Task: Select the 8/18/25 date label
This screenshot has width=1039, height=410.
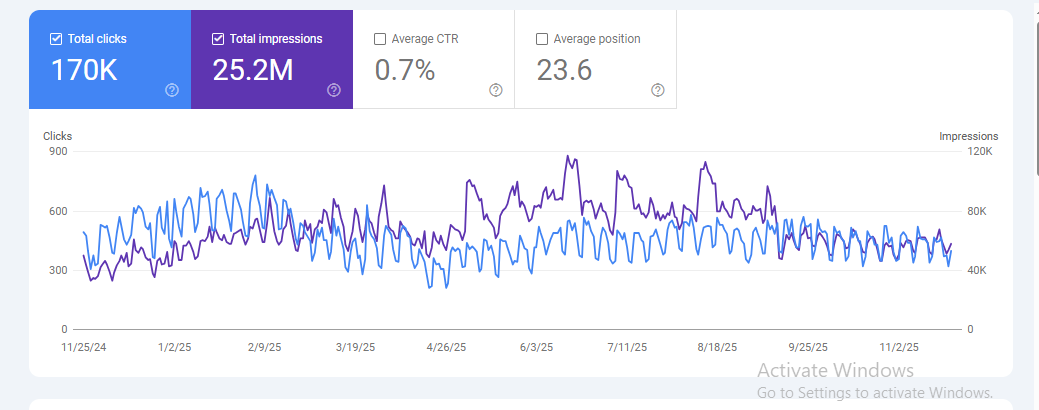Action: [x=716, y=348]
